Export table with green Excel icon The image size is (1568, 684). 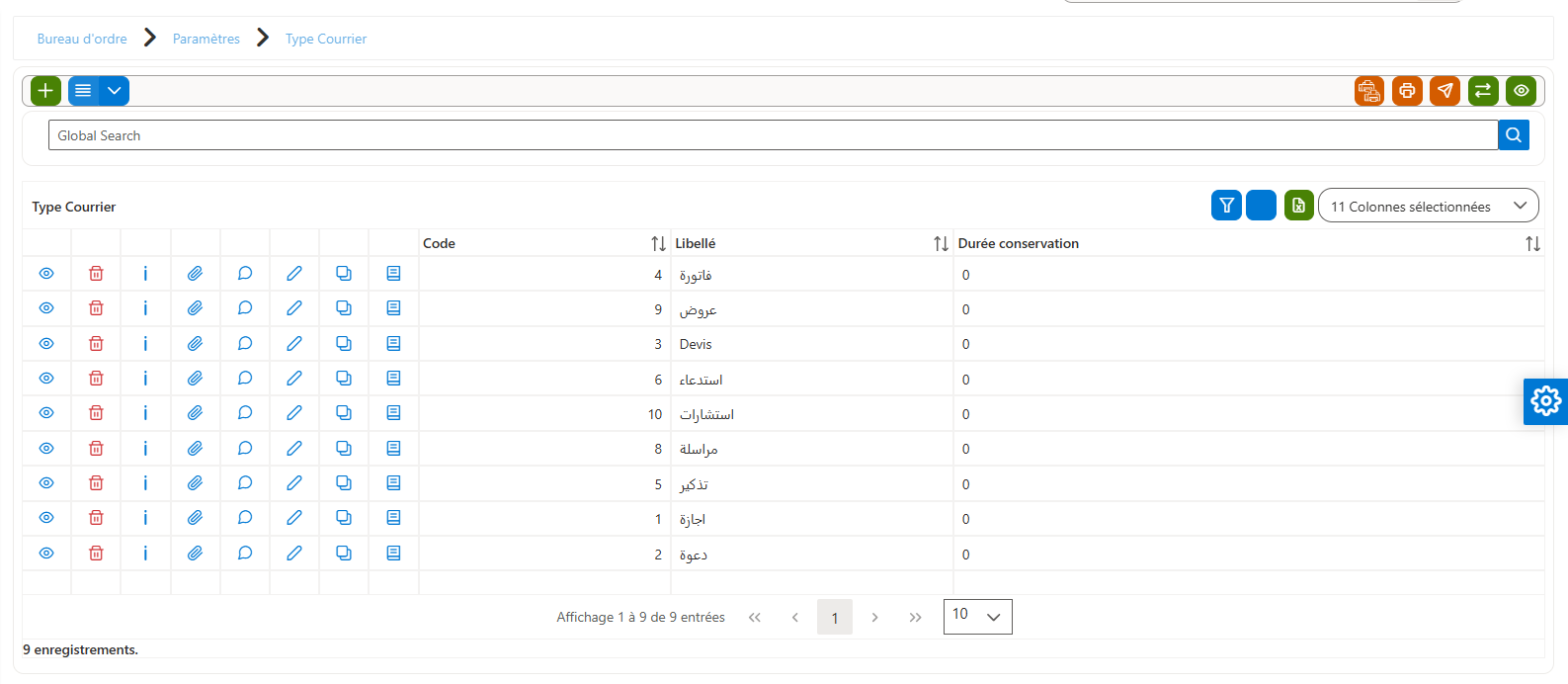click(1299, 206)
